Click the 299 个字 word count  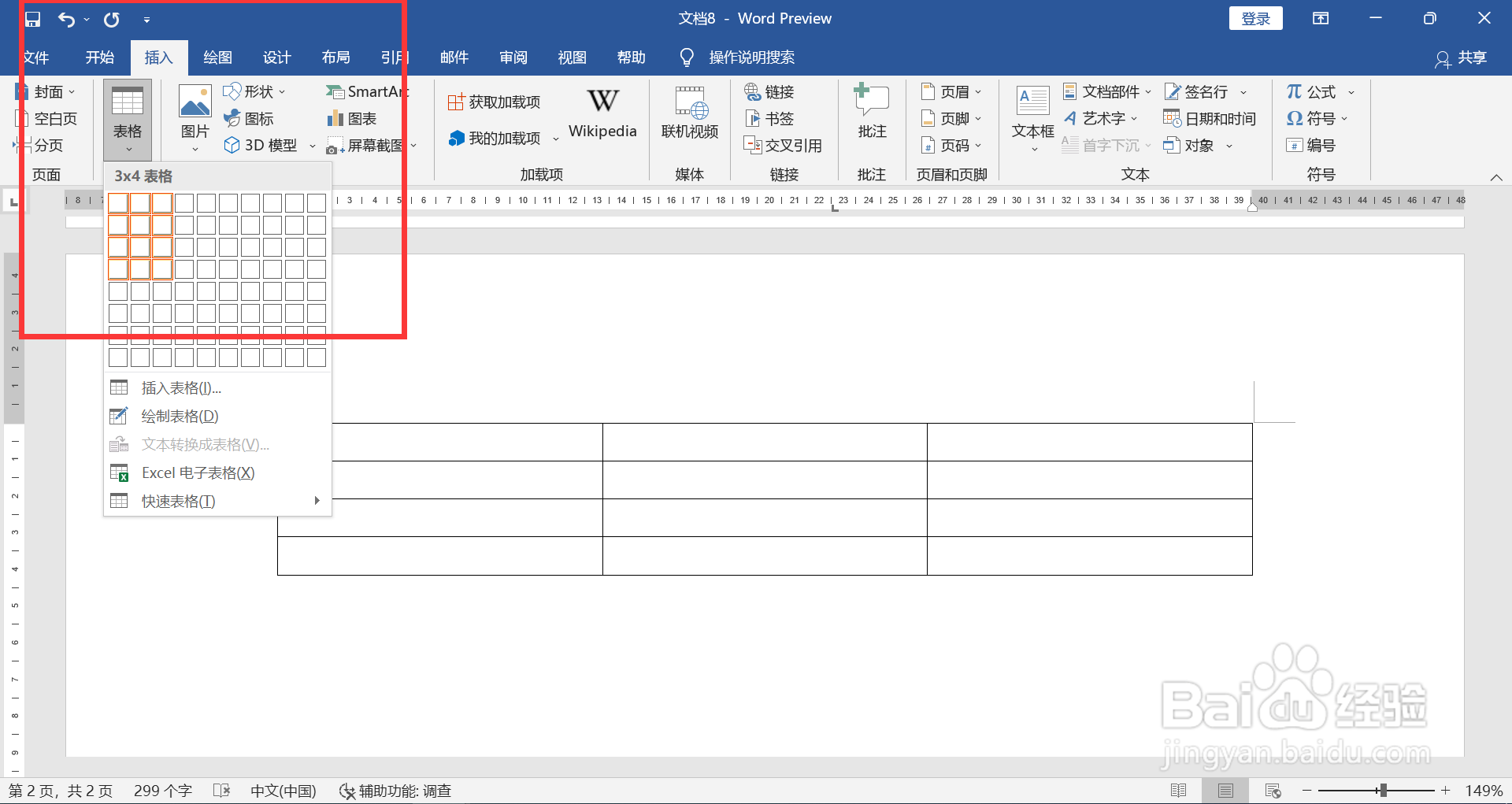(162, 790)
